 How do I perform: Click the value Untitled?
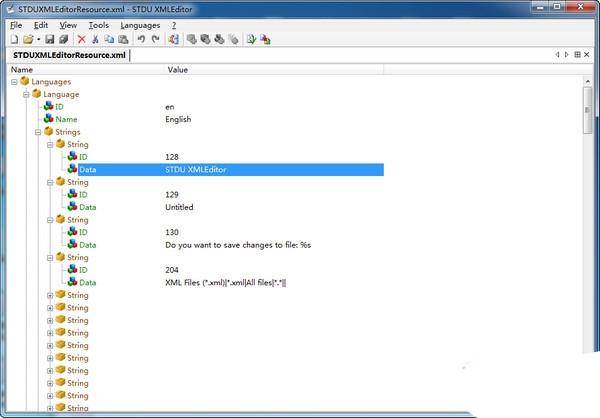click(179, 207)
